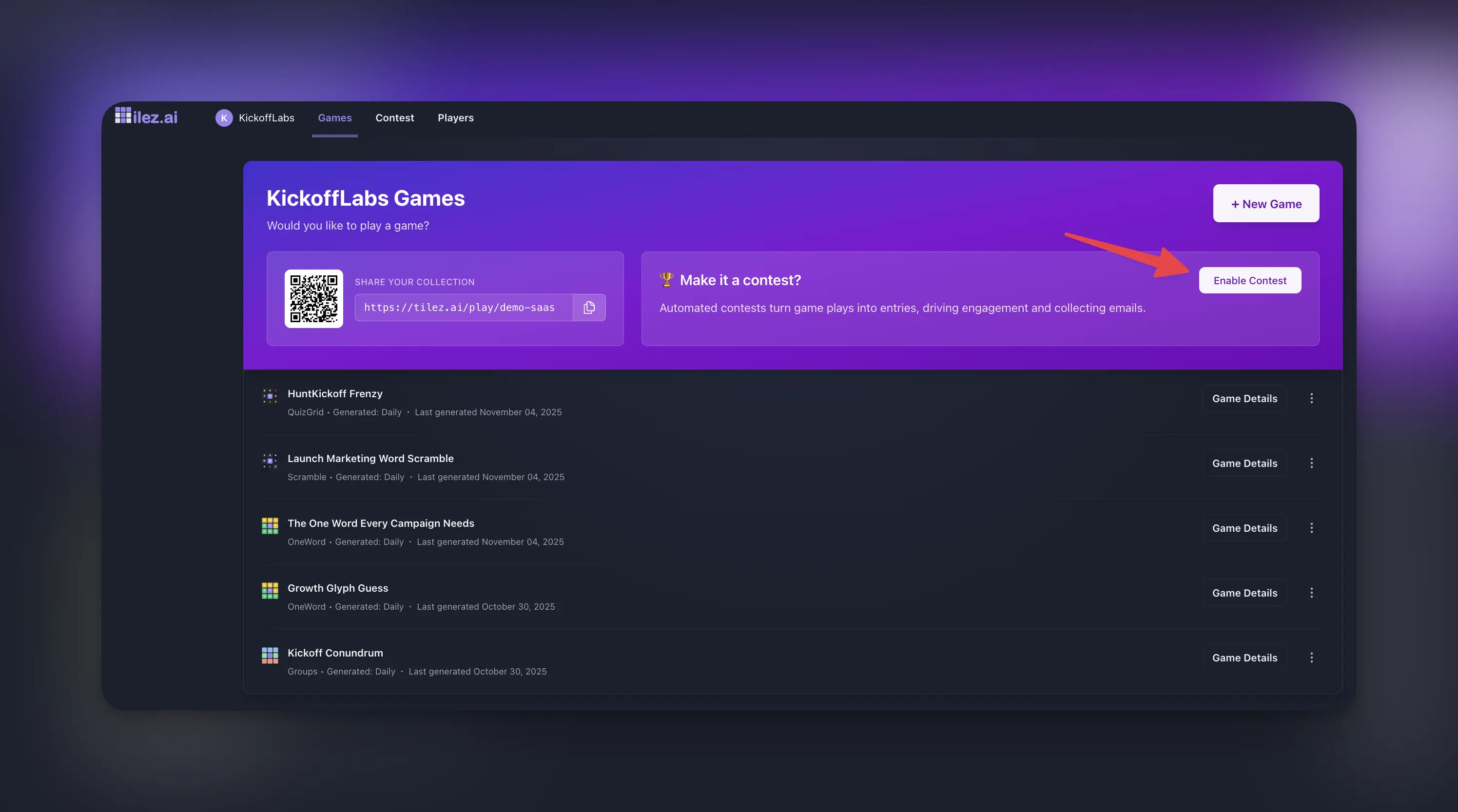Open Game Details for The One Word Every Campaign Needs
1458x812 pixels.
[x=1244, y=527]
